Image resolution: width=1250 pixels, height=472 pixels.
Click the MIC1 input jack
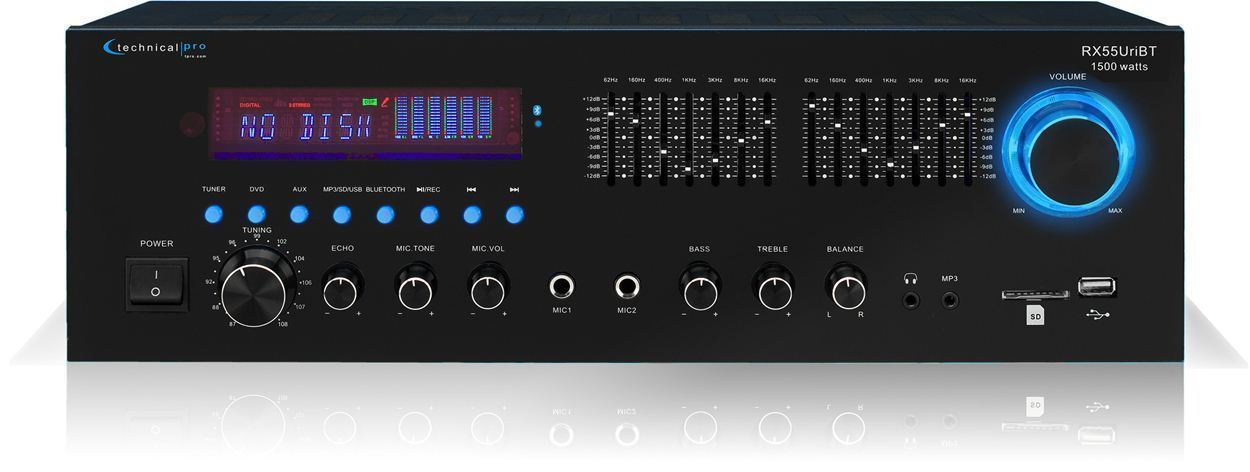562,288
